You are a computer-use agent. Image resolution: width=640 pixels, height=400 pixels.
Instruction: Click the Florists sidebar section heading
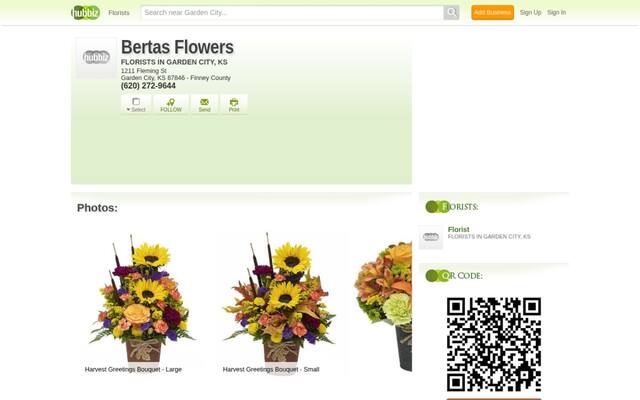(x=452, y=207)
